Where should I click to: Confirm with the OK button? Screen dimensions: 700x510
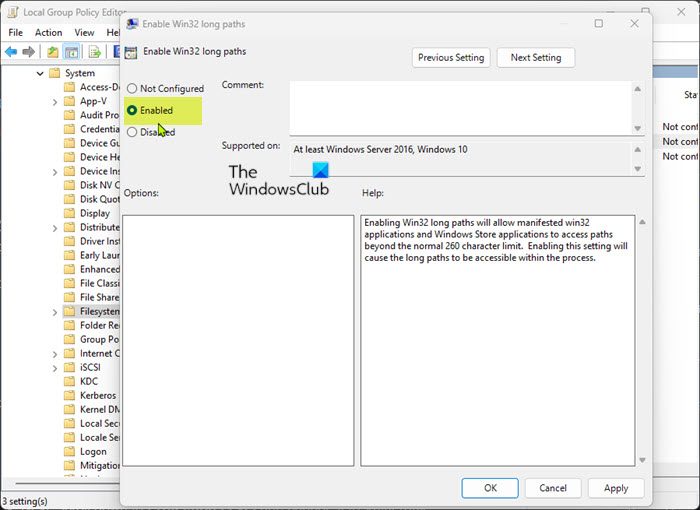(490, 488)
